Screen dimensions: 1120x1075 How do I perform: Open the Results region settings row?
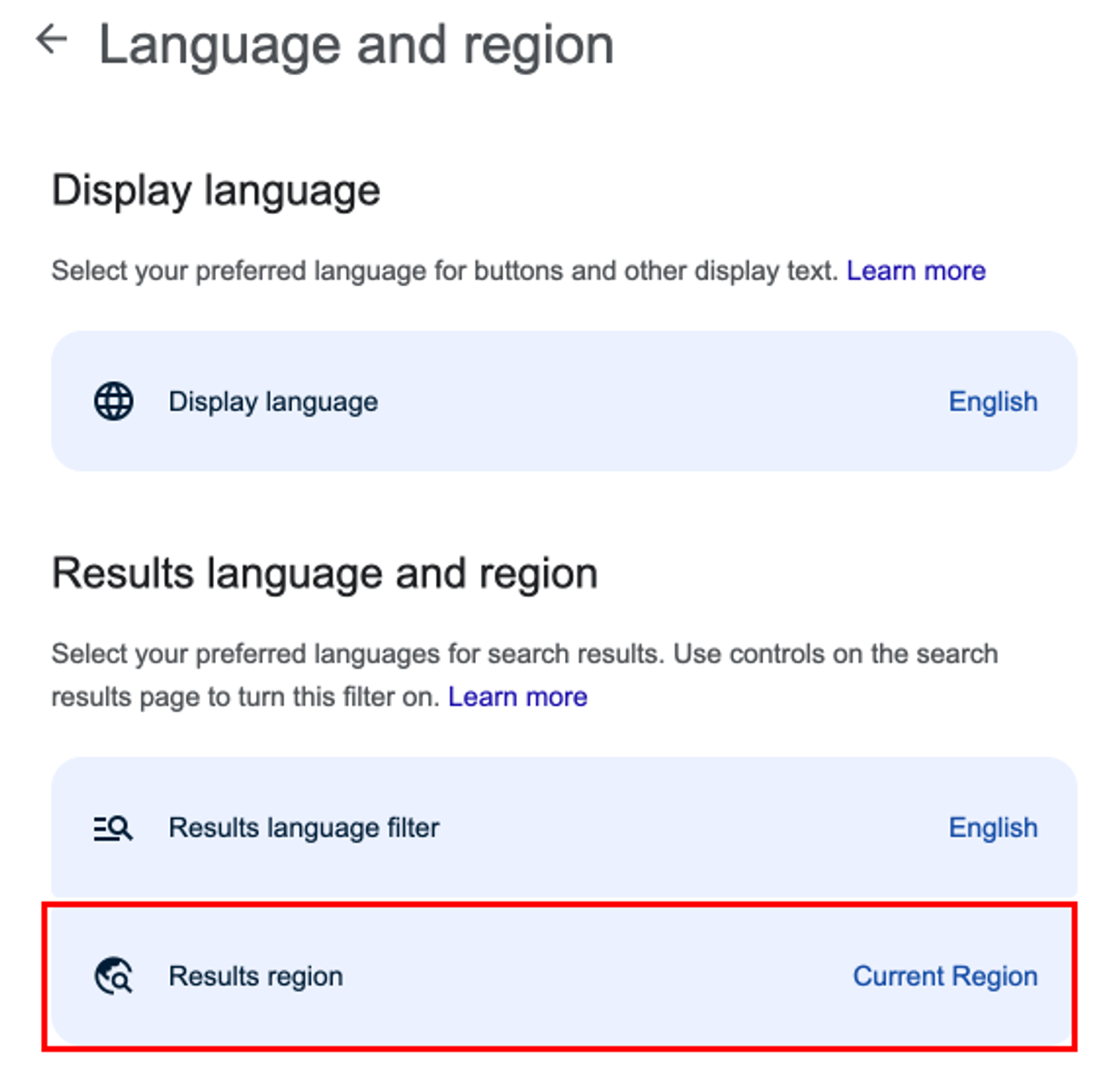click(560, 976)
